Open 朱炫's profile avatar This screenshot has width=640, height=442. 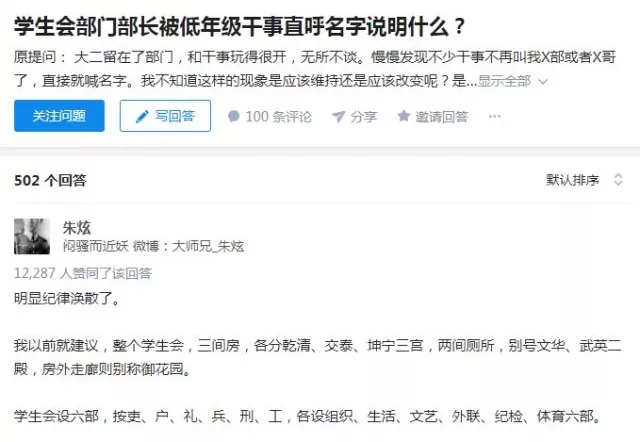[32, 236]
